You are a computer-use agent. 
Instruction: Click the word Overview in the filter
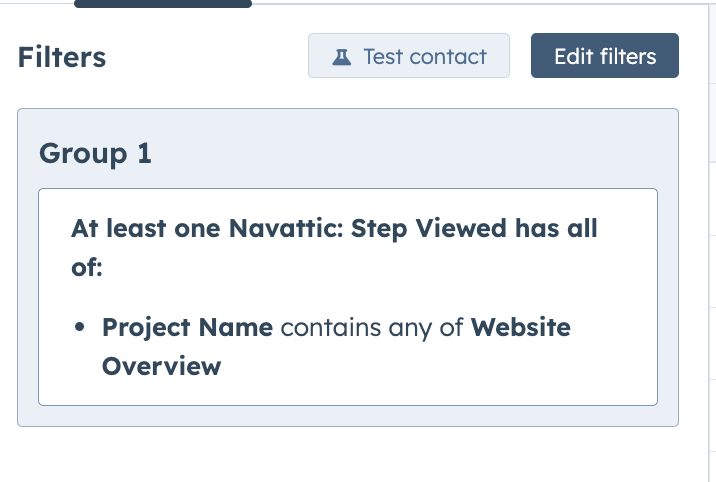[161, 365]
